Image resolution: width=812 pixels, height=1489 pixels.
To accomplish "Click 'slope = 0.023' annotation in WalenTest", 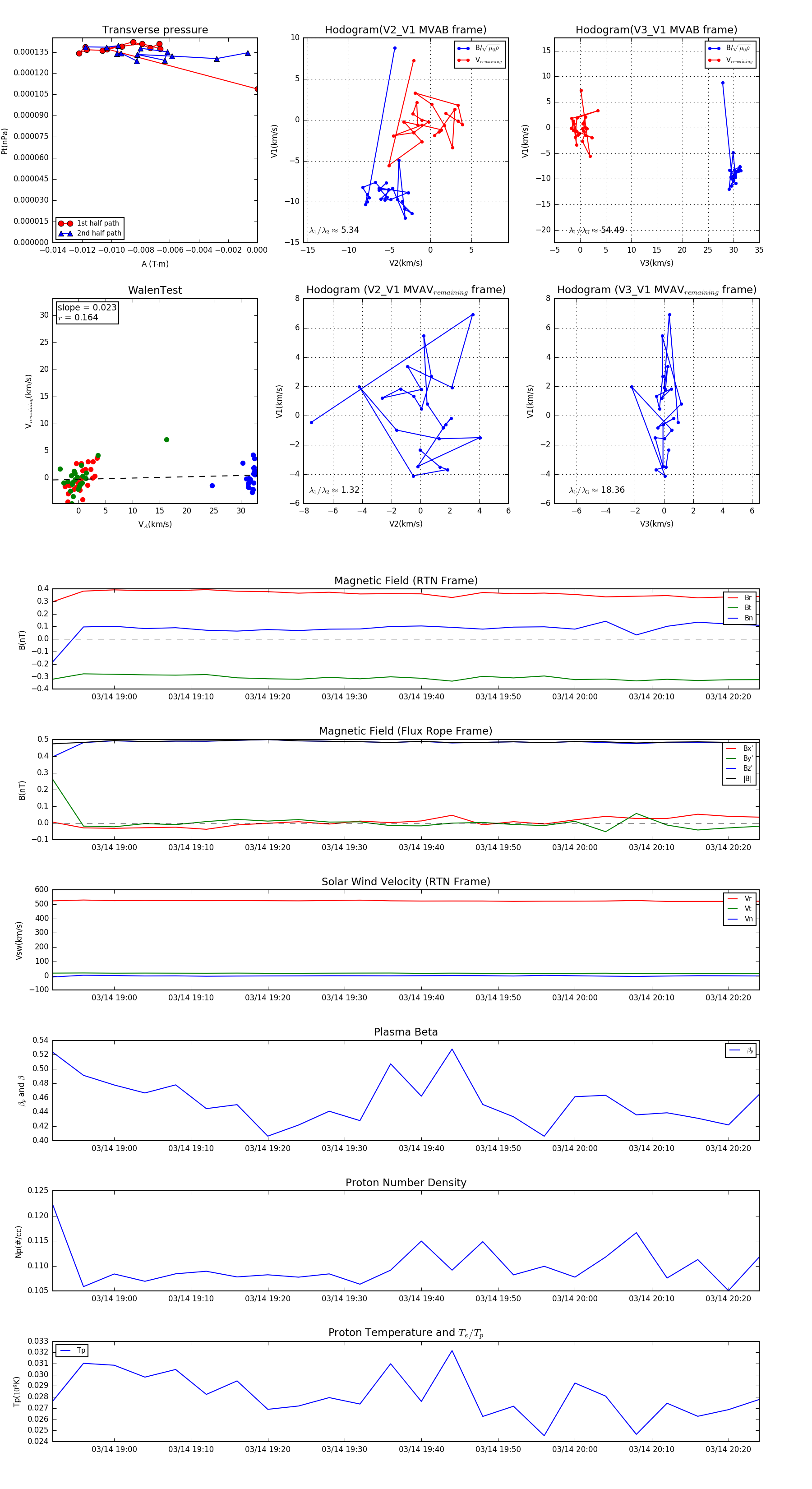I will 87,308.
